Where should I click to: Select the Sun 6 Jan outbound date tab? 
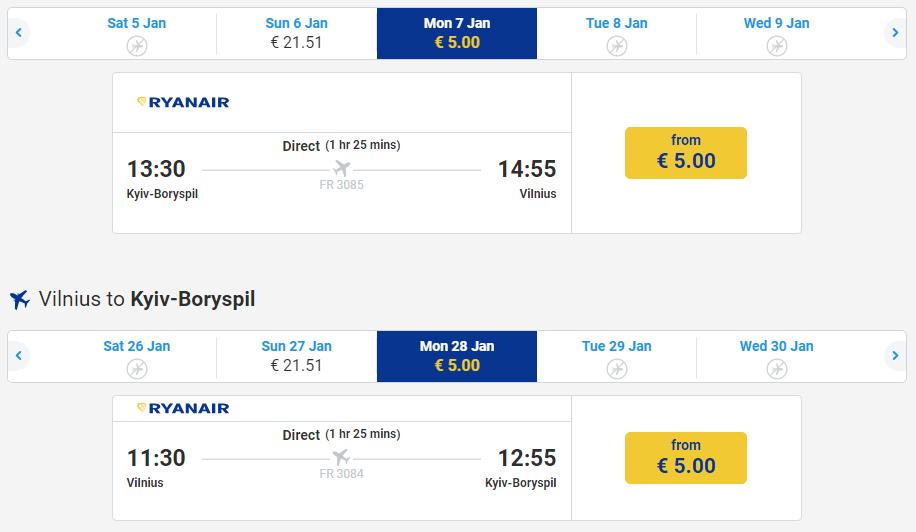click(297, 33)
